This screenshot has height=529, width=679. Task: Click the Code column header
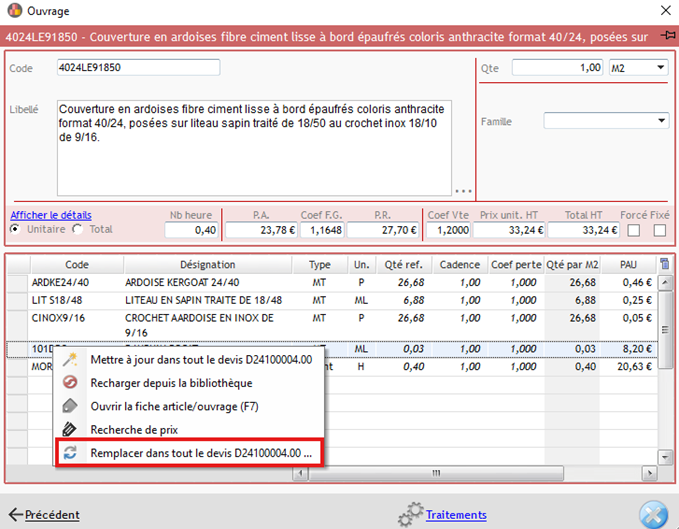(77, 264)
